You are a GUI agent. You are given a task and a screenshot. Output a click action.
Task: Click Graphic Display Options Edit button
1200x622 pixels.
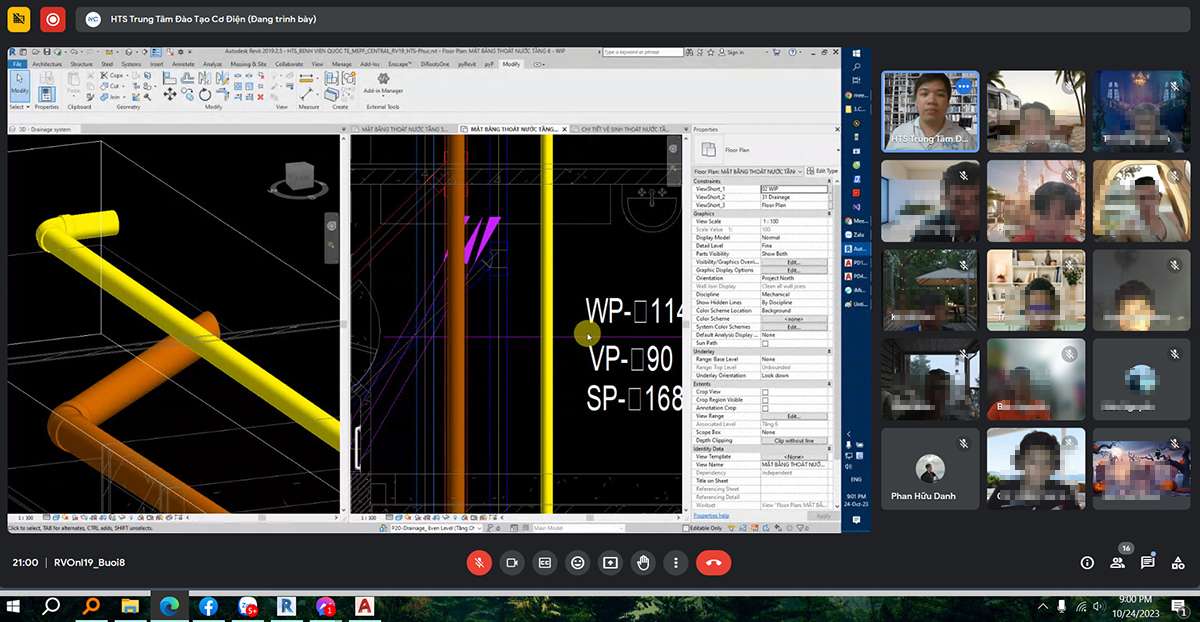(794, 270)
